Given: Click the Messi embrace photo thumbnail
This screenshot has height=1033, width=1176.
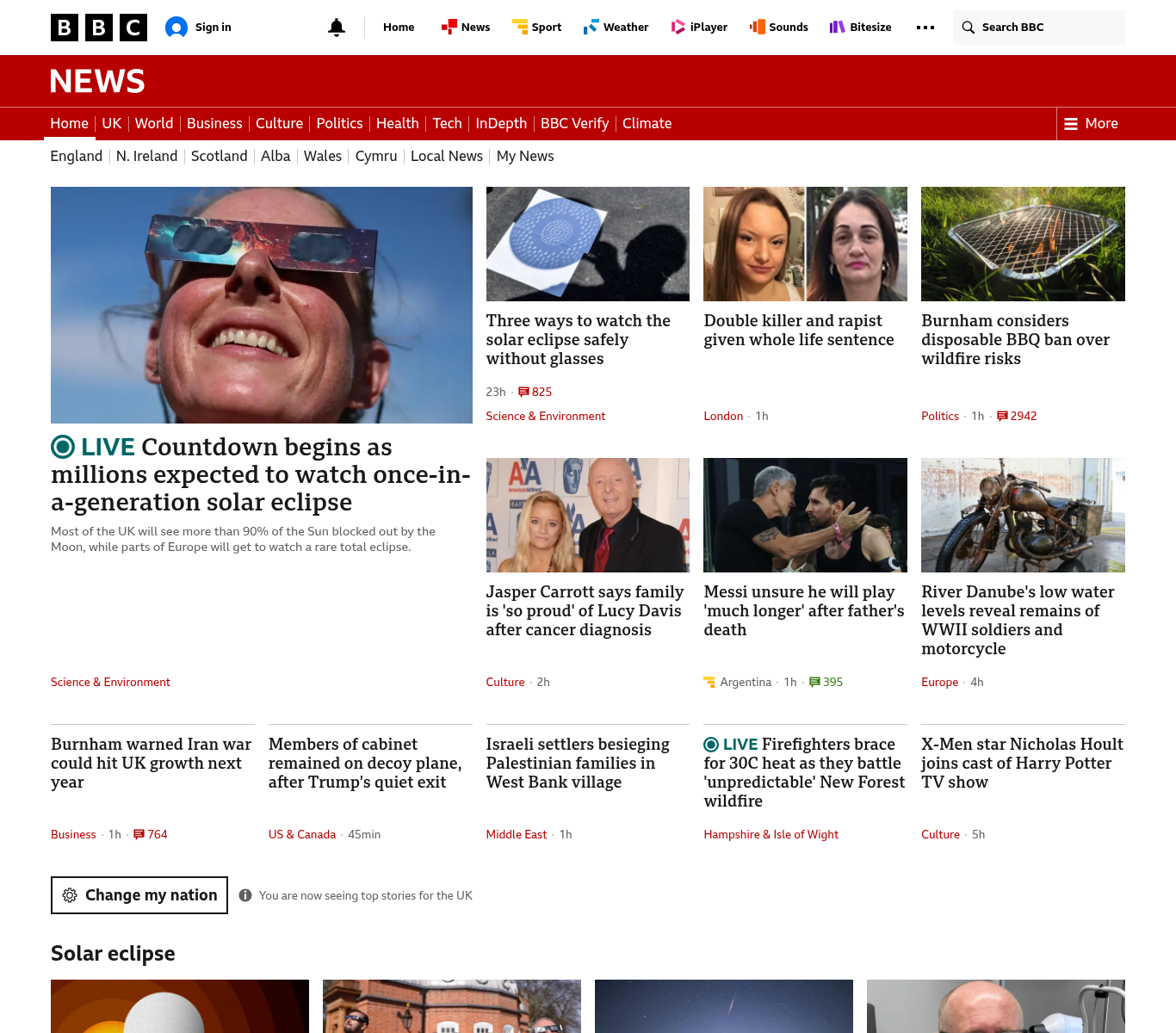Looking at the screenshot, I should (805, 515).
